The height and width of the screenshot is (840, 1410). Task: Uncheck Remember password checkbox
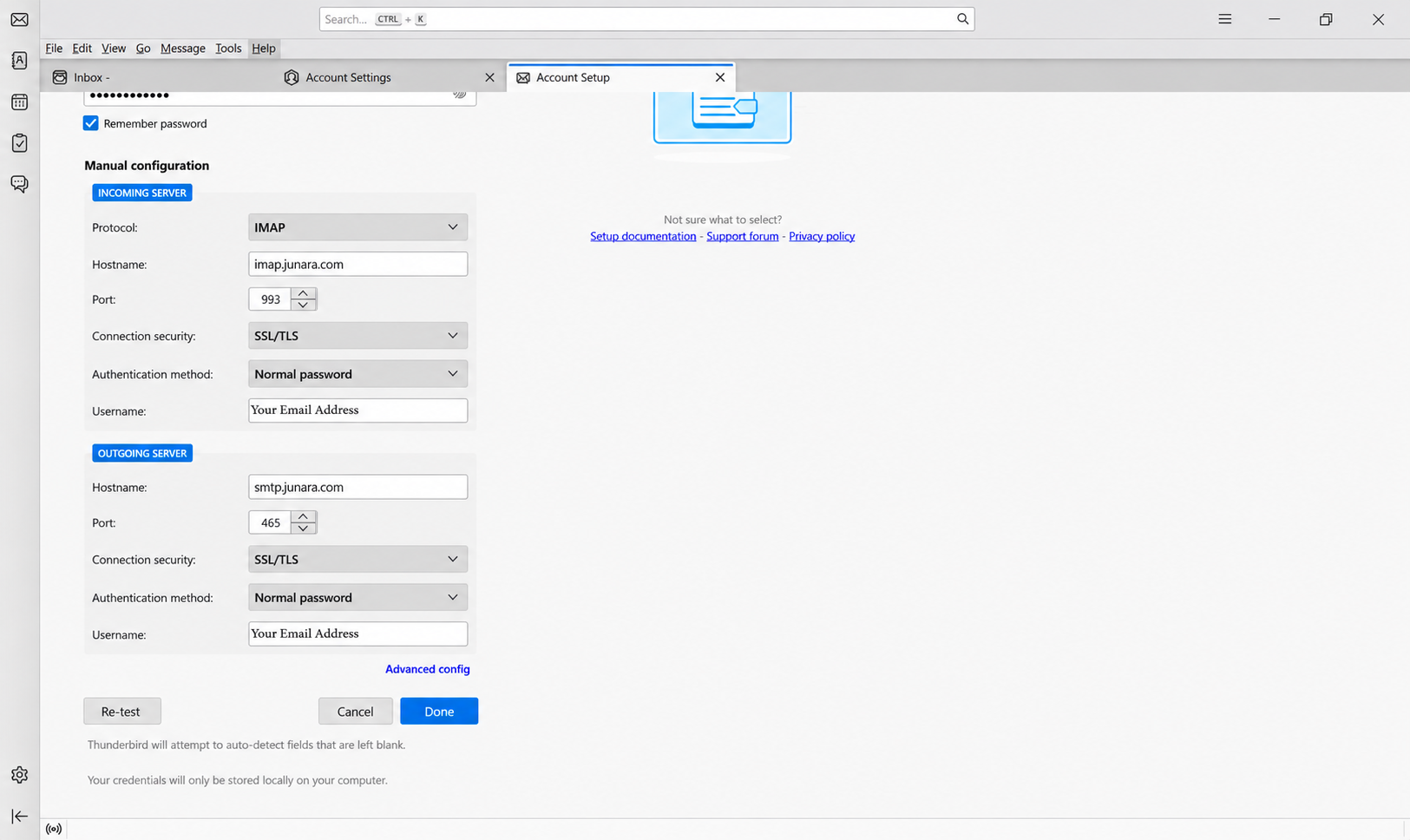point(91,123)
